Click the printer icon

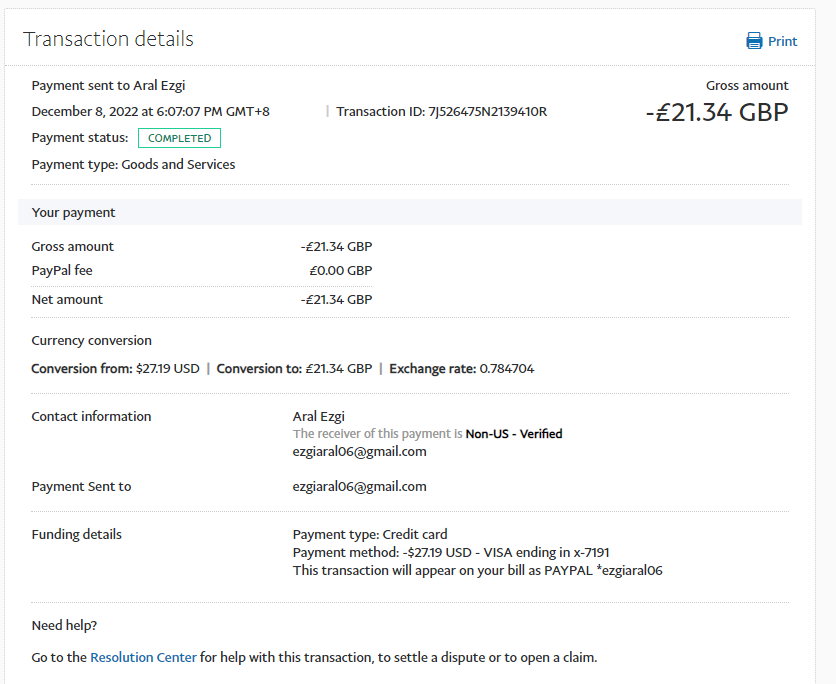point(754,41)
